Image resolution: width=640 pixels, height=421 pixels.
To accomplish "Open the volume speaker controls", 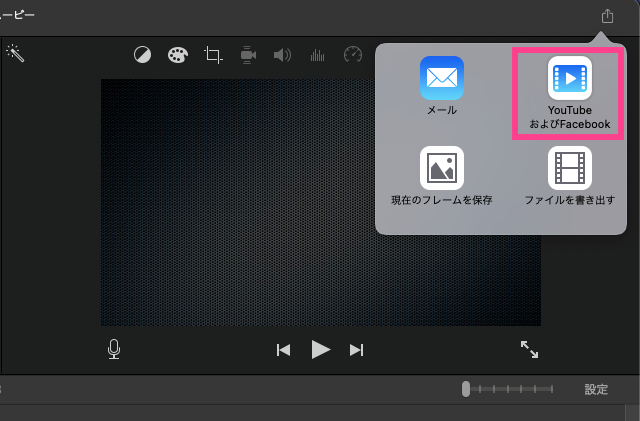I will click(x=283, y=55).
